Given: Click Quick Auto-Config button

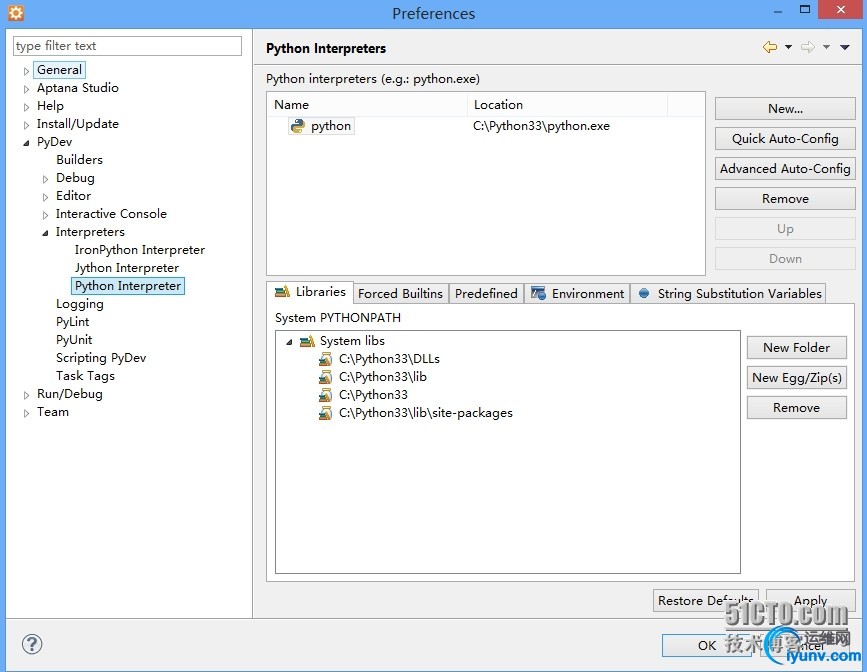Looking at the screenshot, I should point(785,139).
